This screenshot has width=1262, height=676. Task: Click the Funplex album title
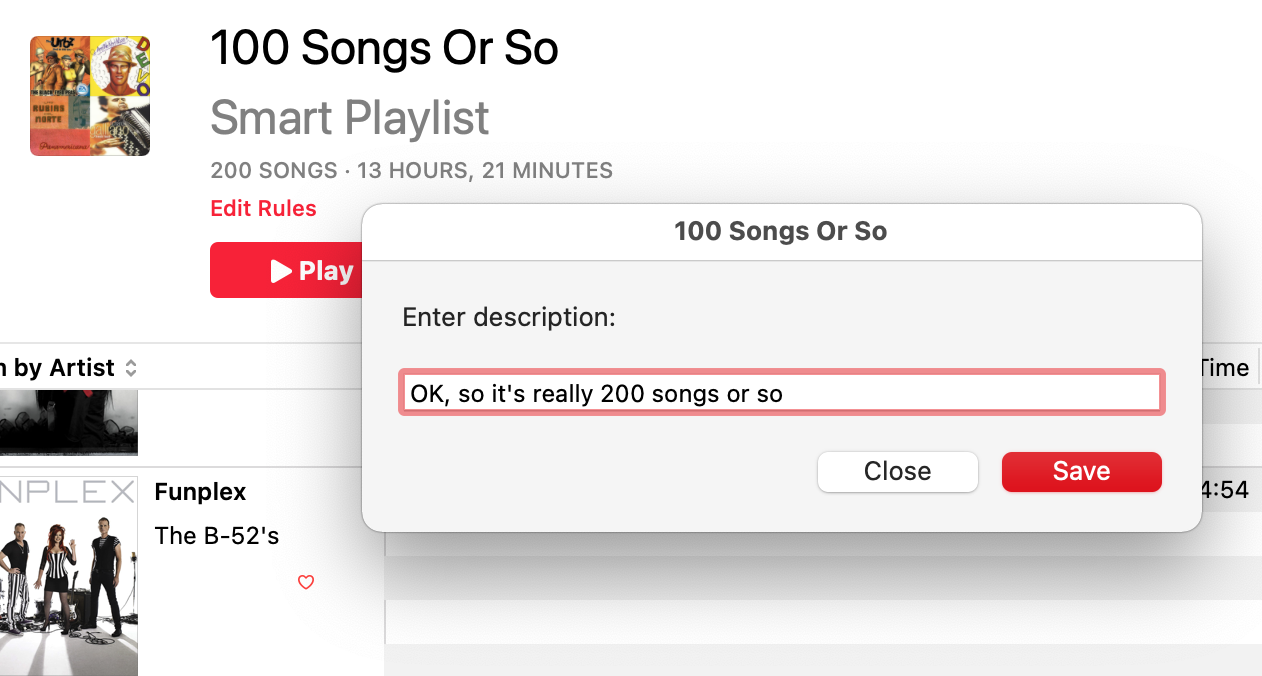[200, 492]
